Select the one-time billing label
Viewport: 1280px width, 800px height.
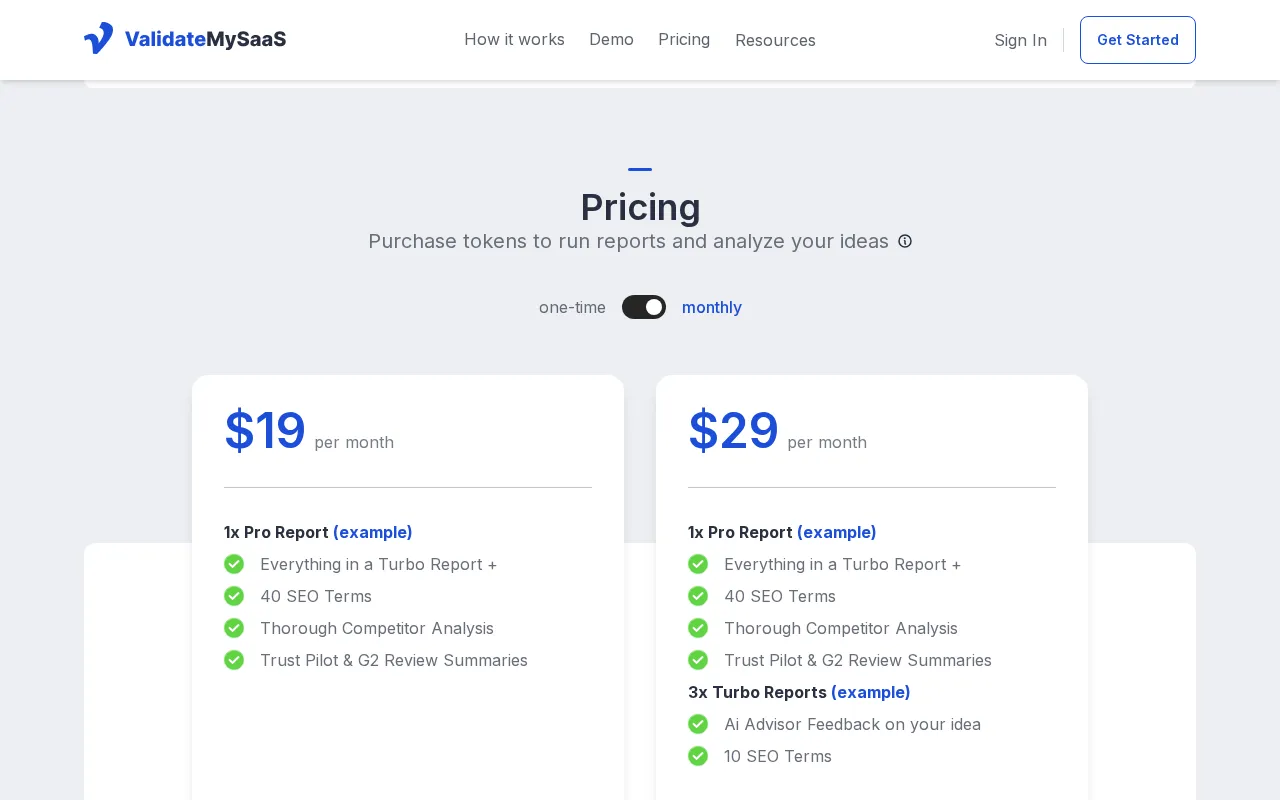572,307
